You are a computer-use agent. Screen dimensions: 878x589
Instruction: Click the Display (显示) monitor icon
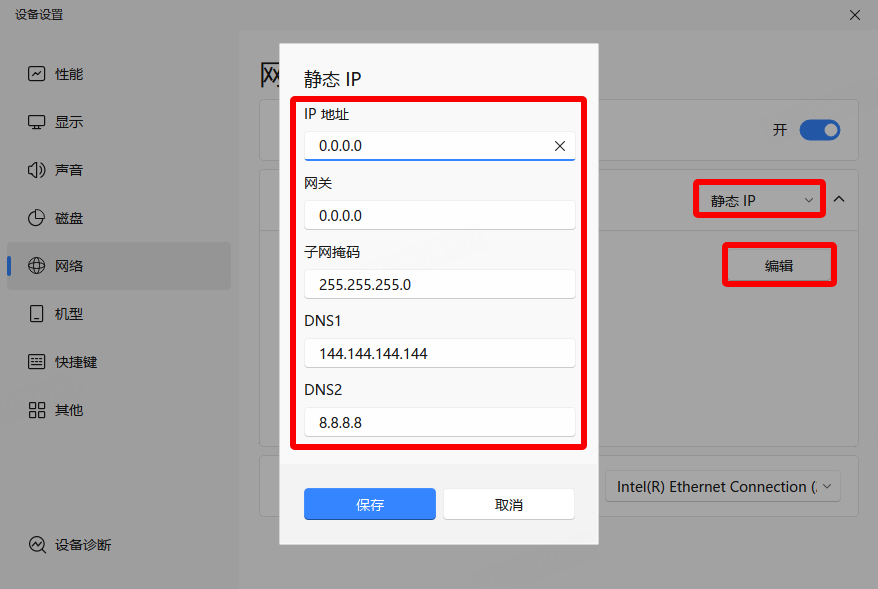coord(37,122)
